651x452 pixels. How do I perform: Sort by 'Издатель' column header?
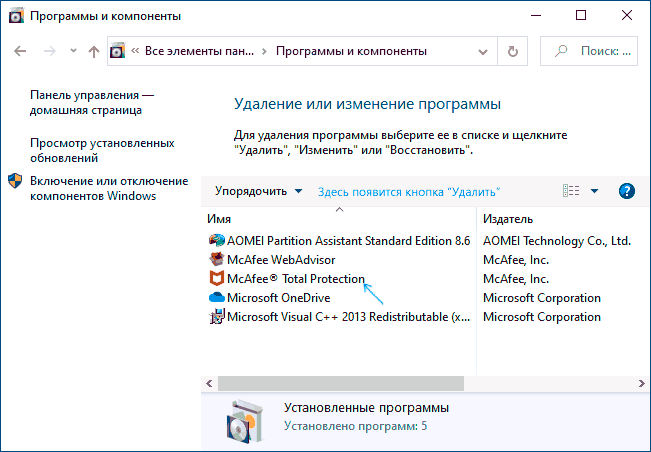pyautogui.click(x=508, y=219)
